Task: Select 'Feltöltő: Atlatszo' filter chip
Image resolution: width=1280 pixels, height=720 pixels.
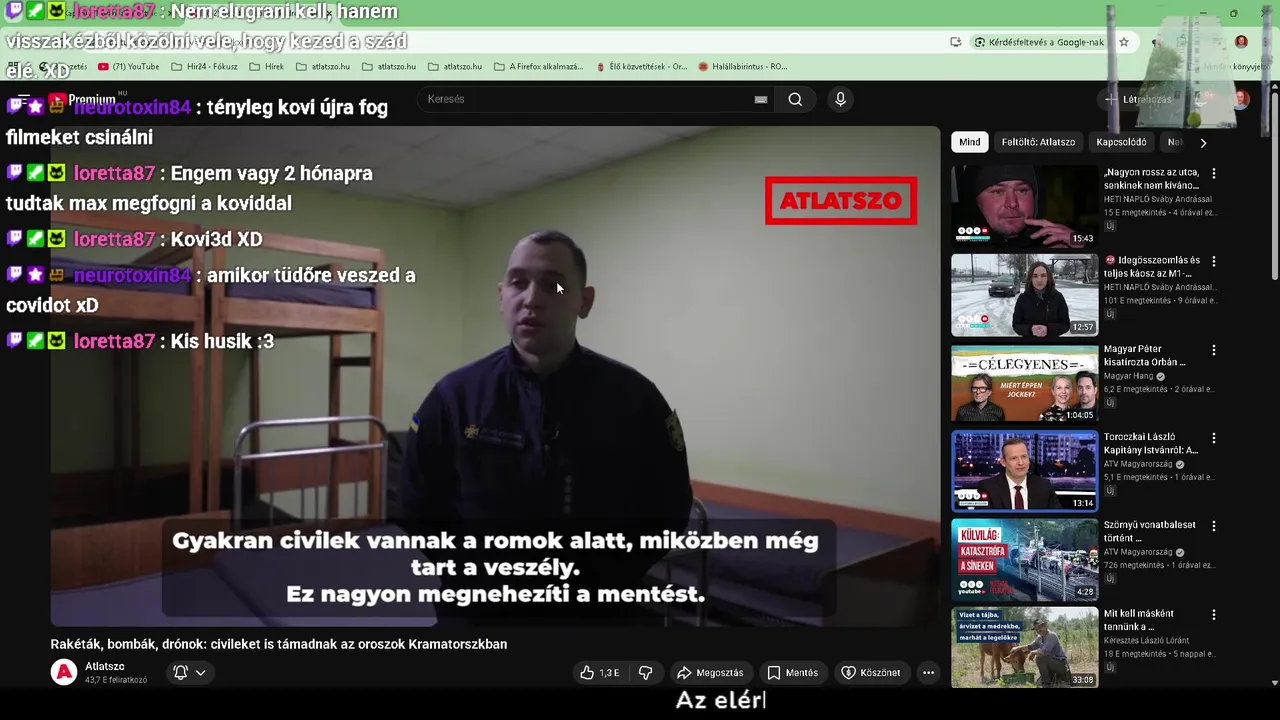Action: click(x=1038, y=142)
